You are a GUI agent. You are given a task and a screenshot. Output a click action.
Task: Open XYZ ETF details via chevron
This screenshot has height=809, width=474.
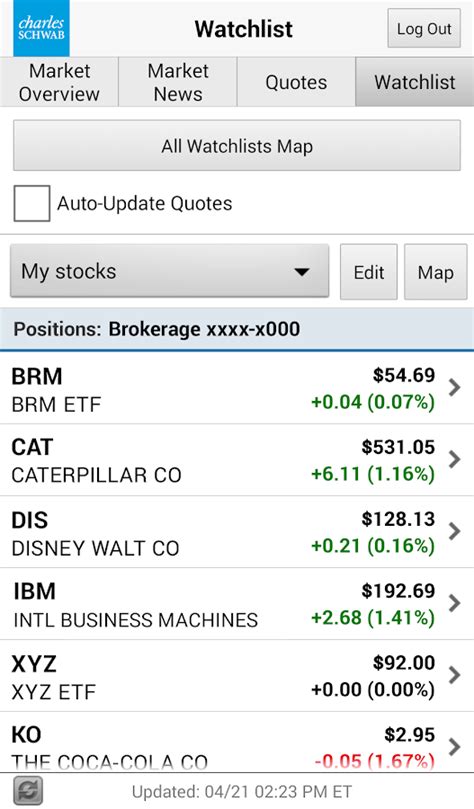[454, 674]
